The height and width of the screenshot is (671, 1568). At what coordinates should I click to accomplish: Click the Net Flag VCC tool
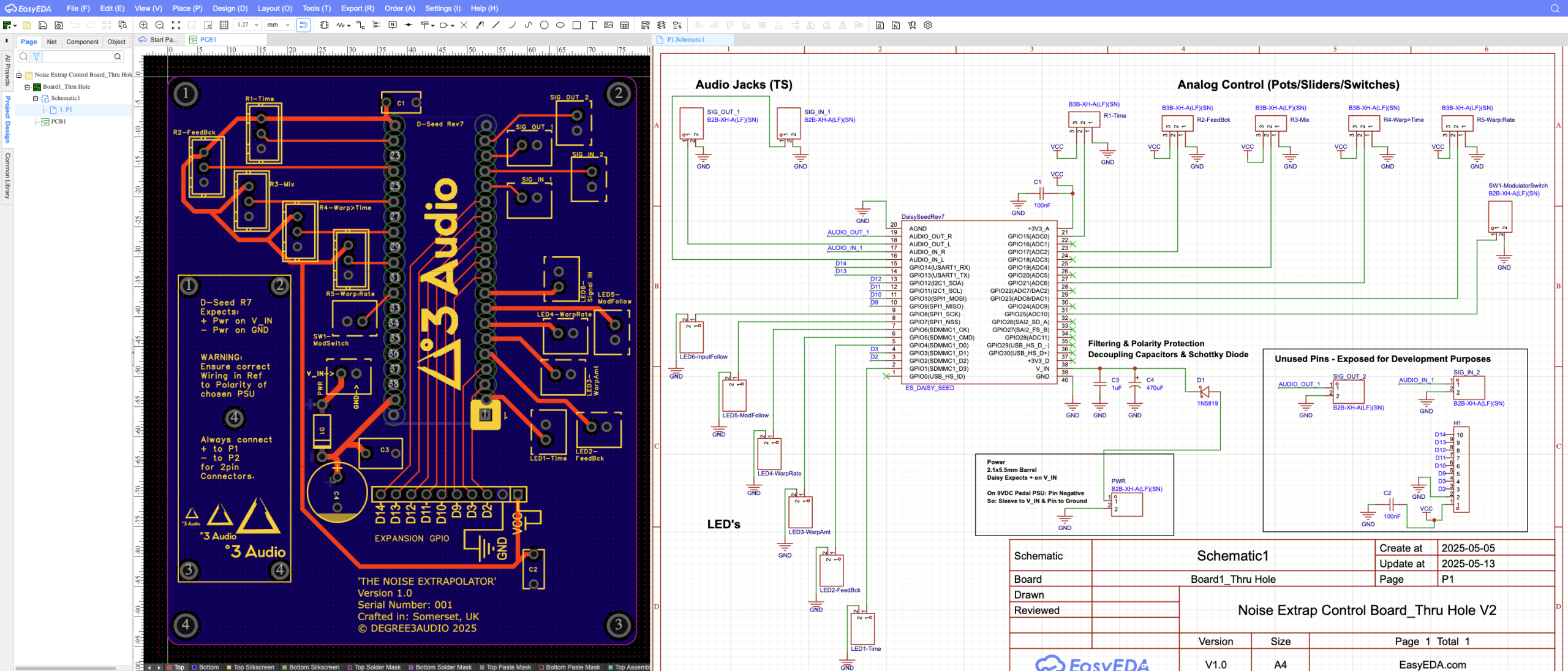[424, 25]
